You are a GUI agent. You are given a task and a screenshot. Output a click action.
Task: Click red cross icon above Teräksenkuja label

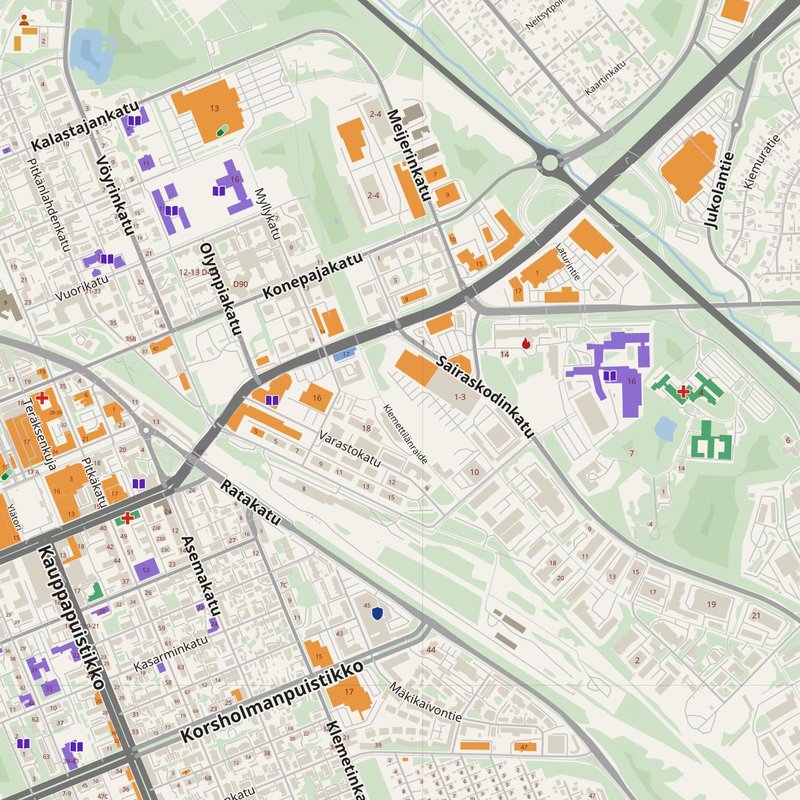point(42,397)
